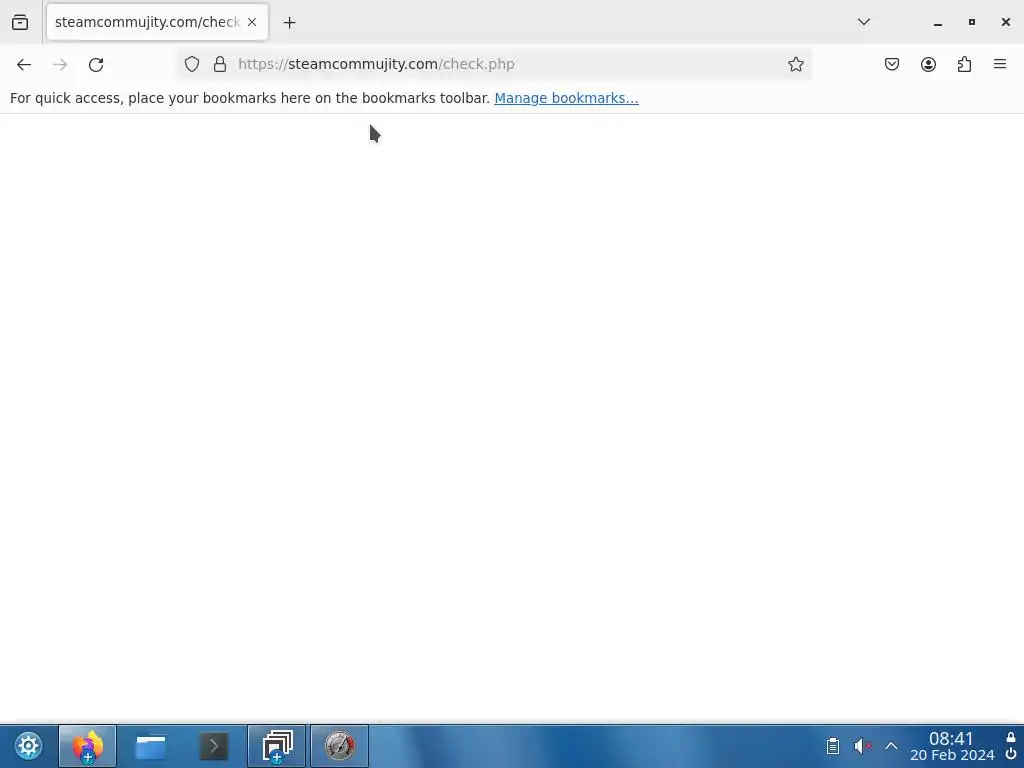Close the steamcommujity.com tab
This screenshot has width=1024, height=768.
pyautogui.click(x=252, y=22)
